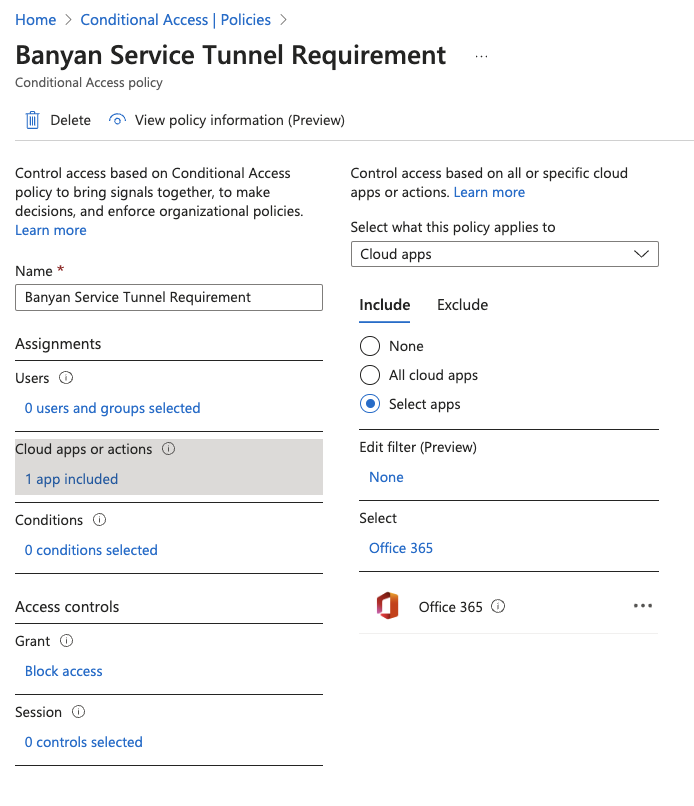
Task: Click the info icon next to Conditions
Action: 99,520
